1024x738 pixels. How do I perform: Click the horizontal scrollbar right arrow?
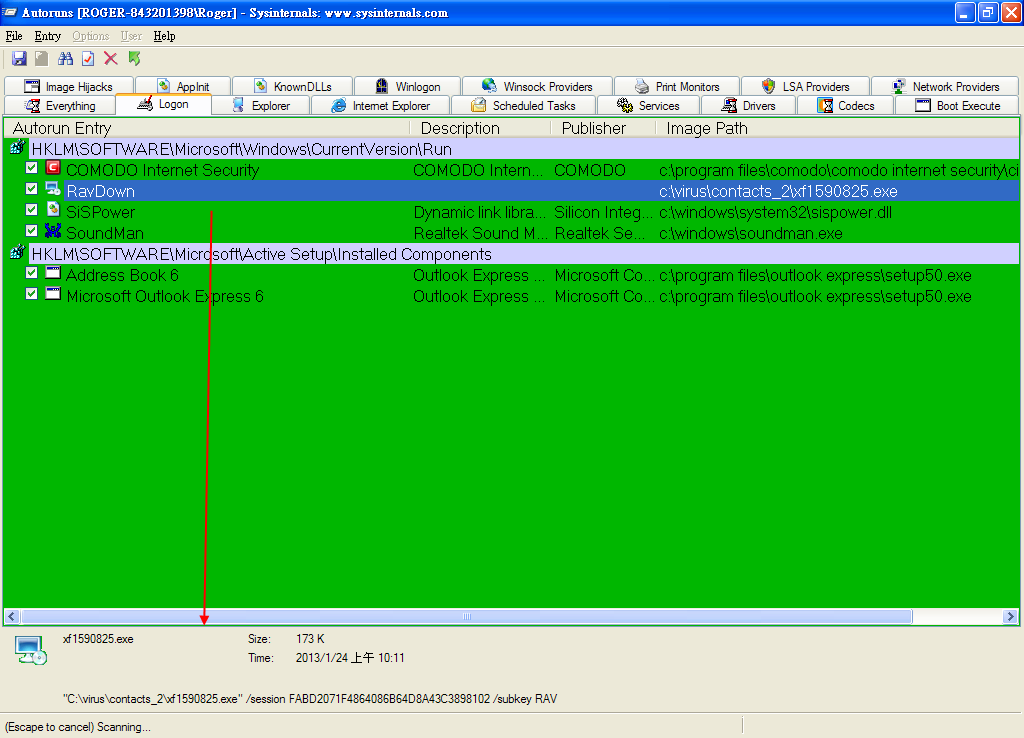tap(1010, 616)
